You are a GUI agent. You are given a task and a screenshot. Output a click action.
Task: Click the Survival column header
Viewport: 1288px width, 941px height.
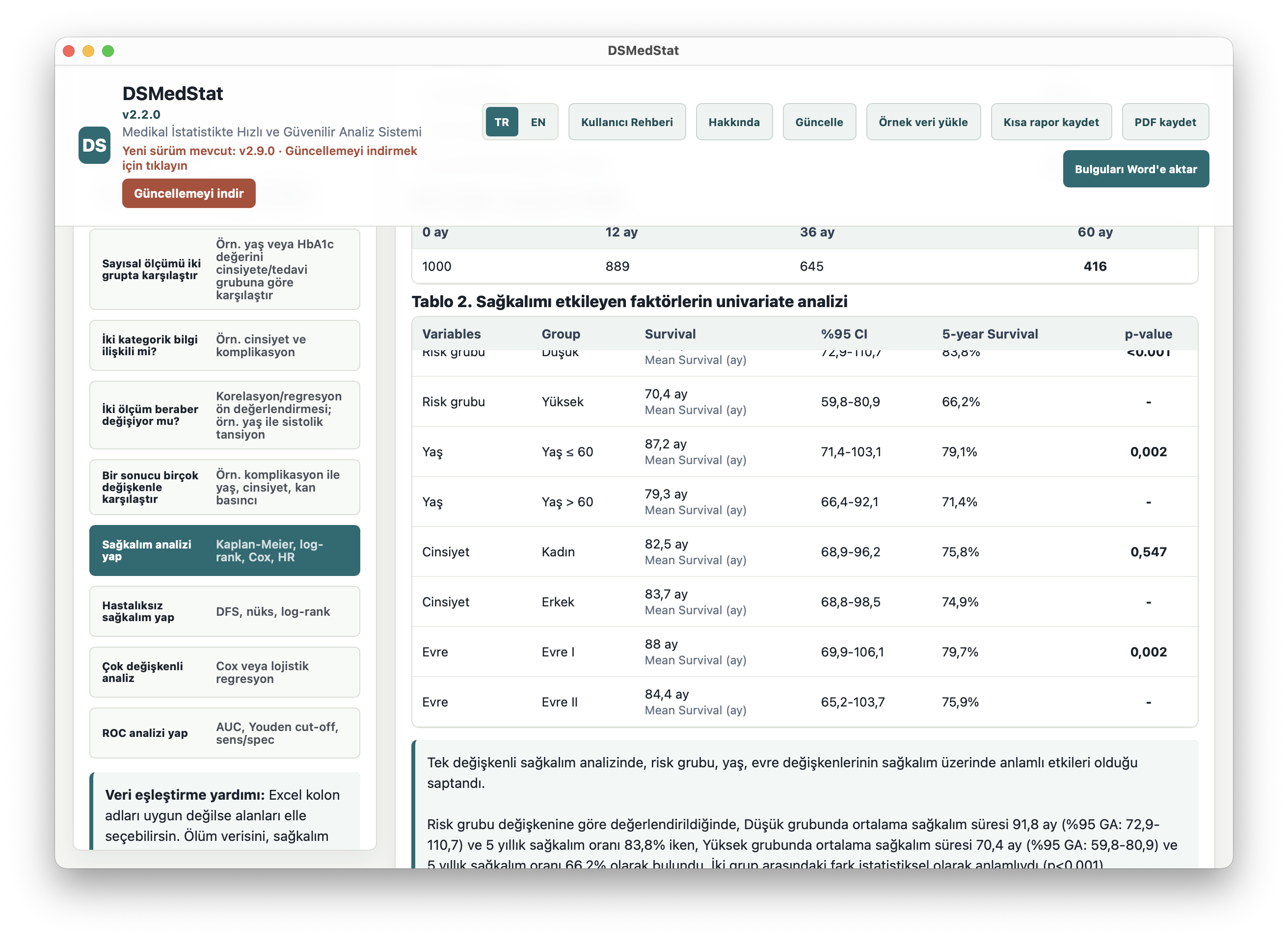coord(670,335)
